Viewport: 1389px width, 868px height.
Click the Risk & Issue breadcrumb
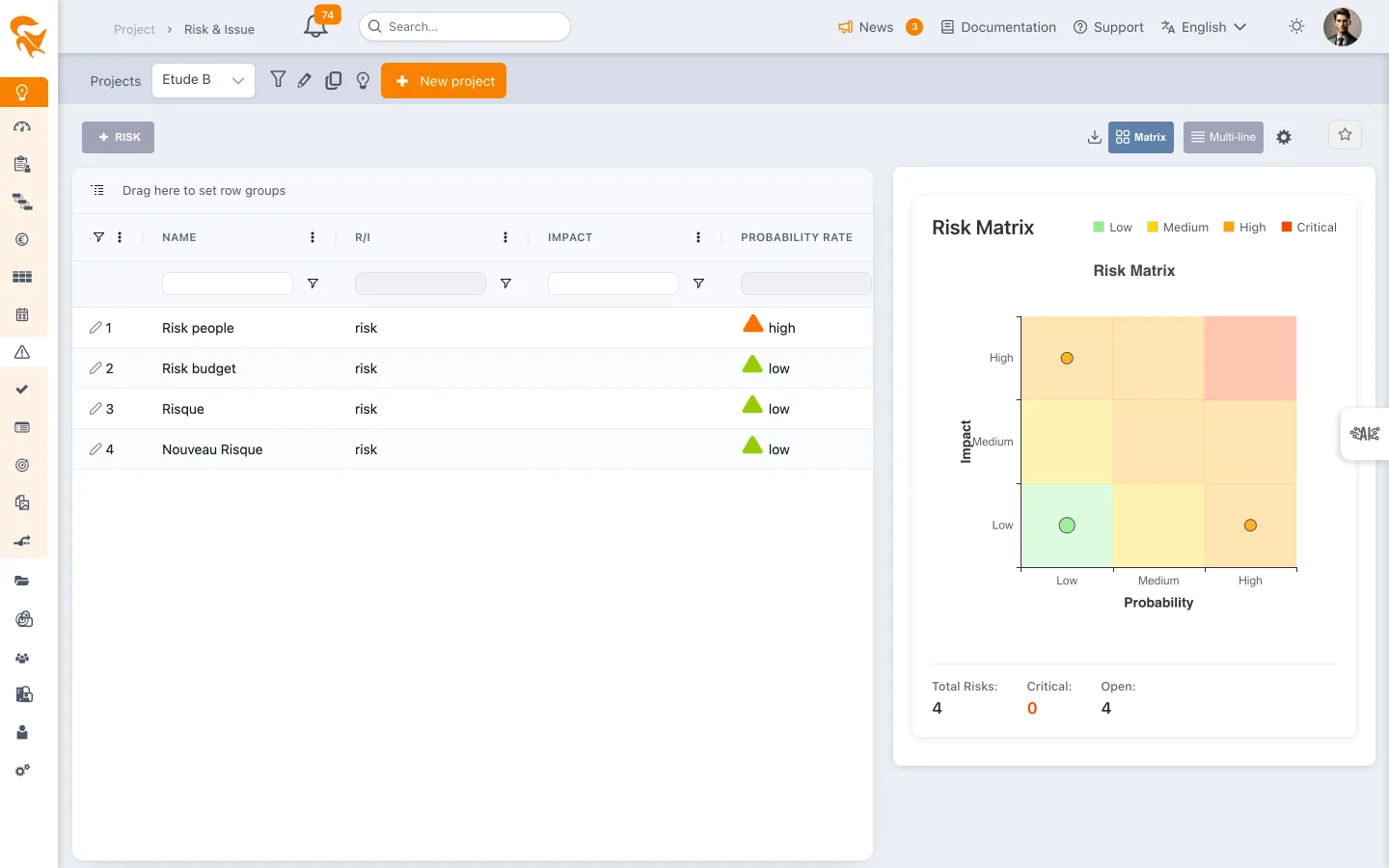pyautogui.click(x=219, y=30)
